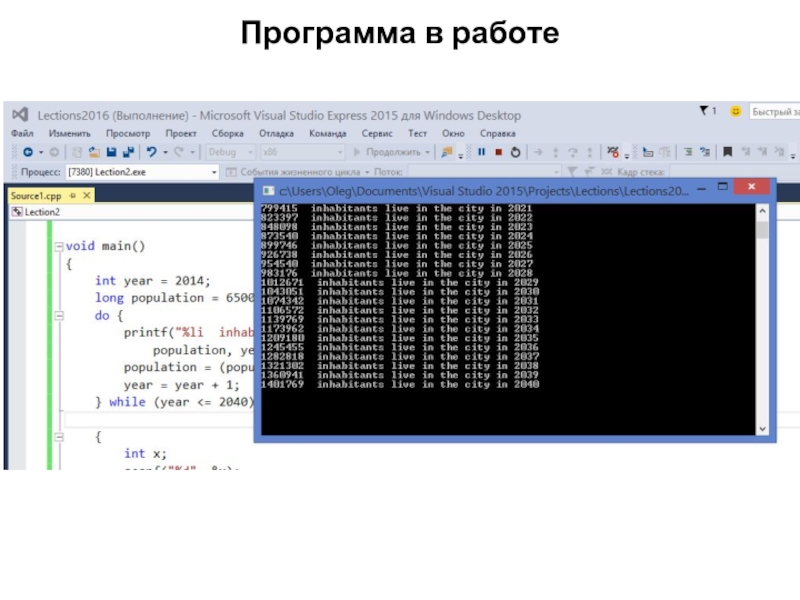Click the Navigate Forward greyed arrow icon
800x600 pixels.
(x=54, y=152)
